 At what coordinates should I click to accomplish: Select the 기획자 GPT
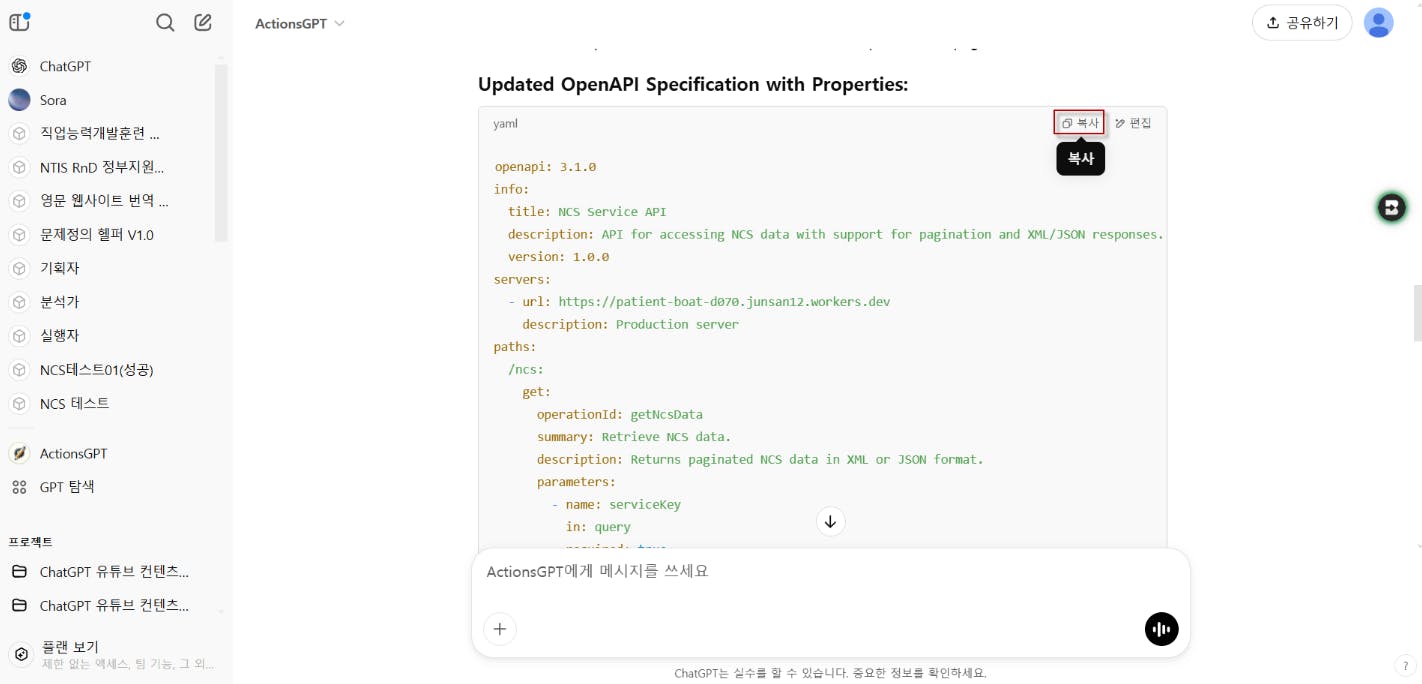tap(60, 268)
